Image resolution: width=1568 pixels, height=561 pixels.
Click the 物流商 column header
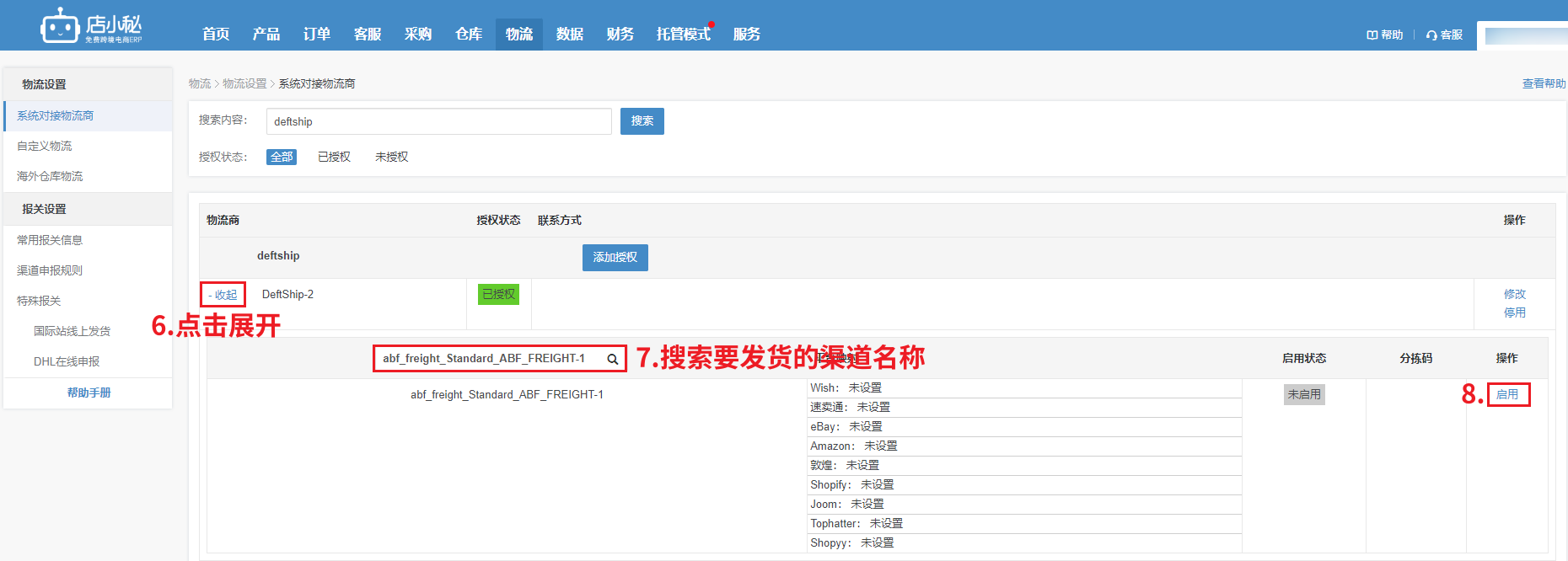(x=223, y=221)
